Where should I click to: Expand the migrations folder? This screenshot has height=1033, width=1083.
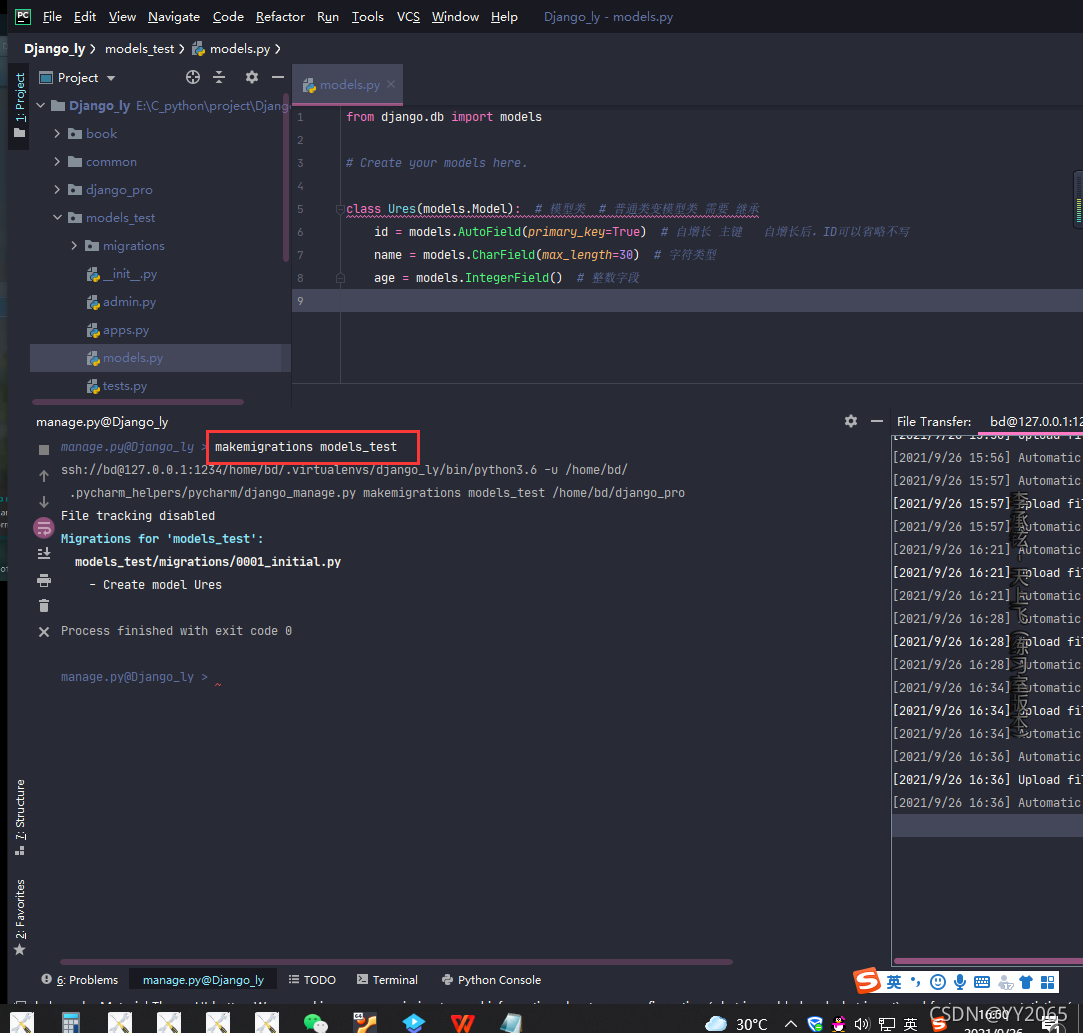pos(74,246)
